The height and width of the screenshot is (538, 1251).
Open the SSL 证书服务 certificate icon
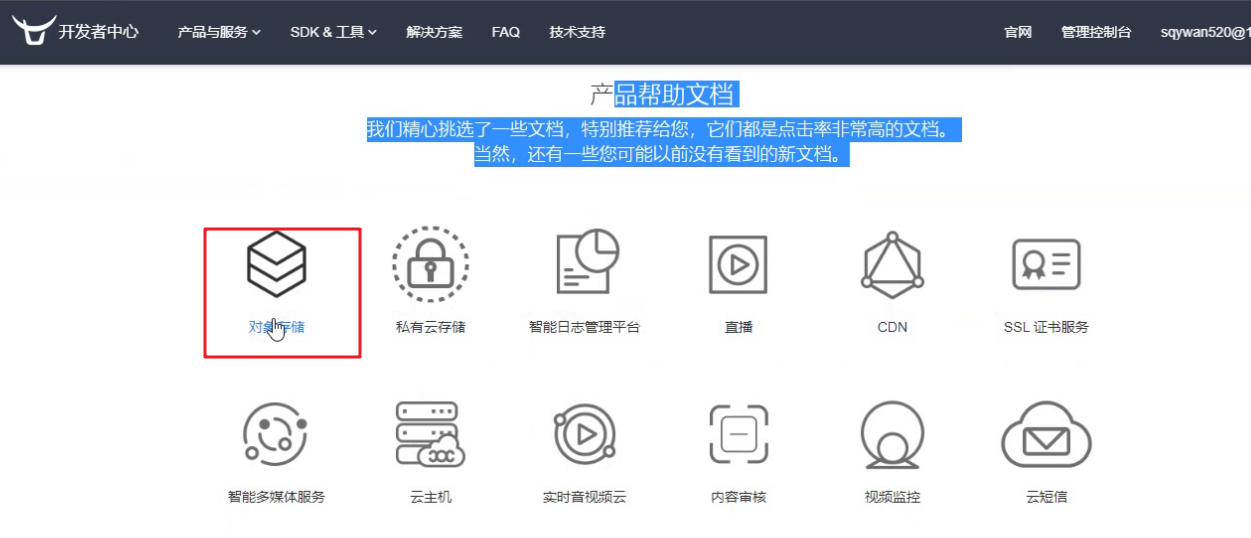[1046, 264]
